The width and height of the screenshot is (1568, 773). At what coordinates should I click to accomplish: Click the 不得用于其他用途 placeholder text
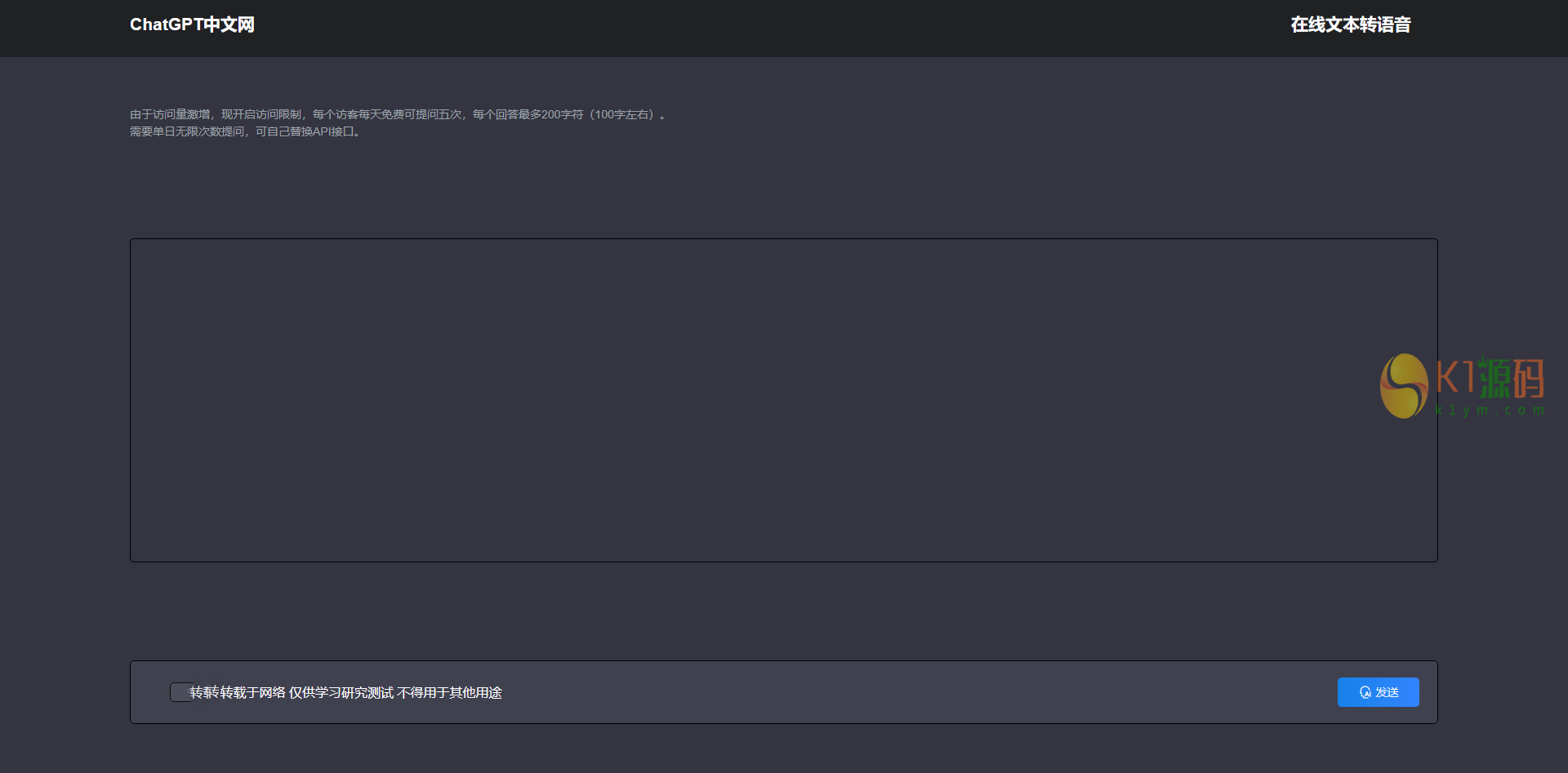450,692
